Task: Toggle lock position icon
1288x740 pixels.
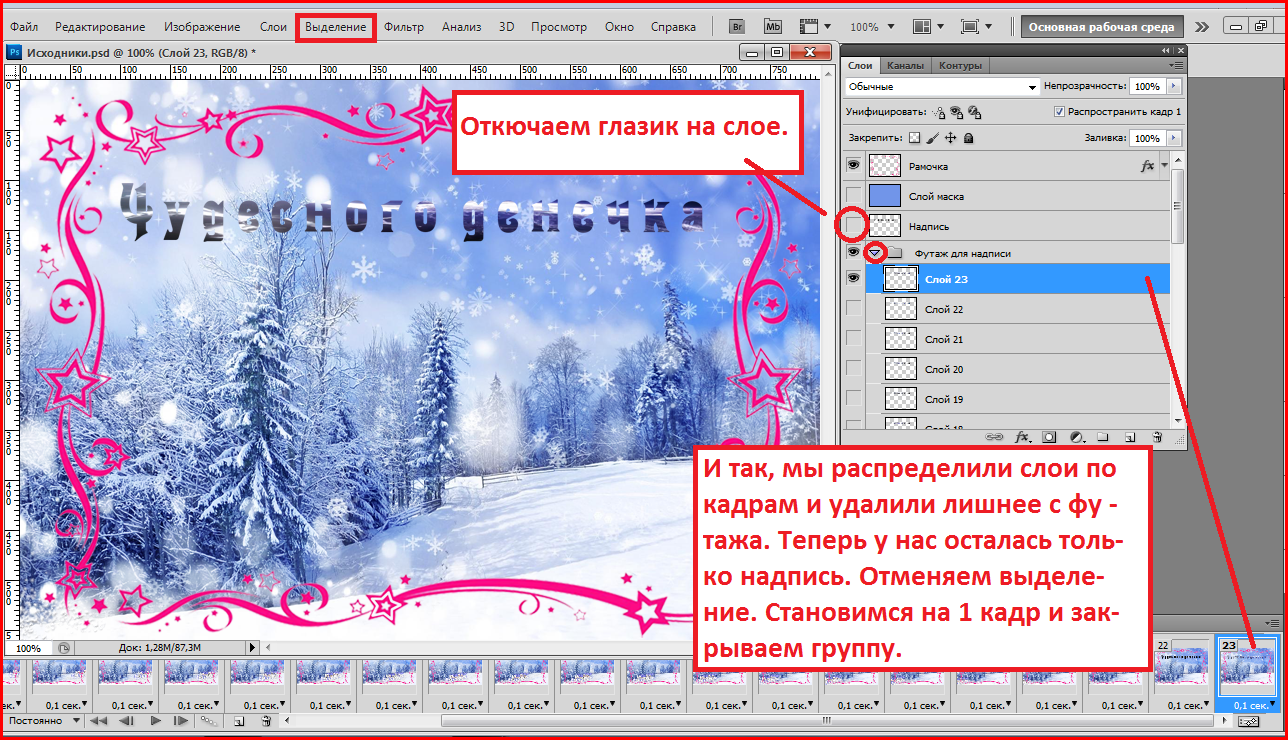Action: (x=950, y=138)
